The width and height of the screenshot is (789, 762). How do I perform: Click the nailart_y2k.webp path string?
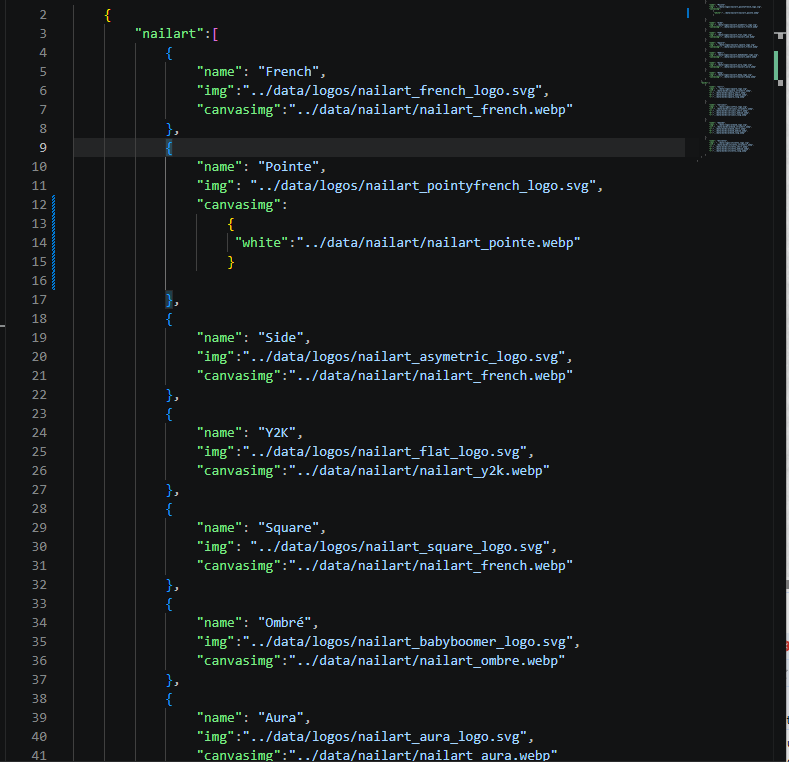tap(419, 471)
